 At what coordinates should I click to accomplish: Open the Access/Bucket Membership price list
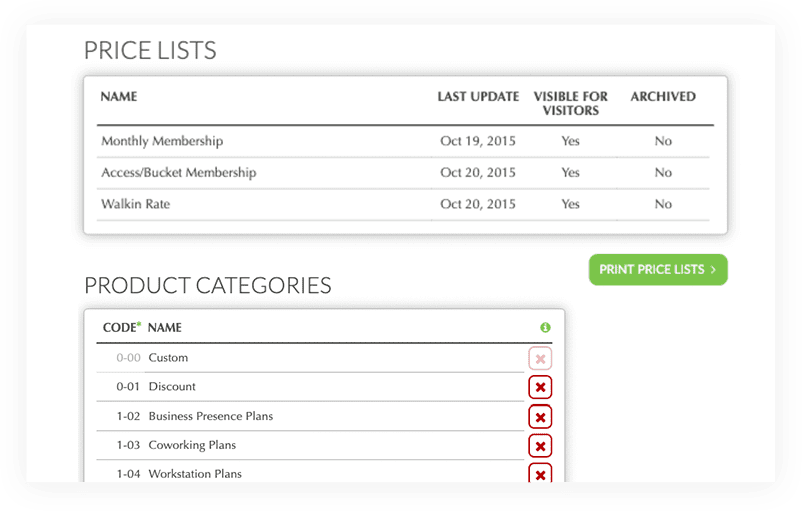tap(178, 173)
